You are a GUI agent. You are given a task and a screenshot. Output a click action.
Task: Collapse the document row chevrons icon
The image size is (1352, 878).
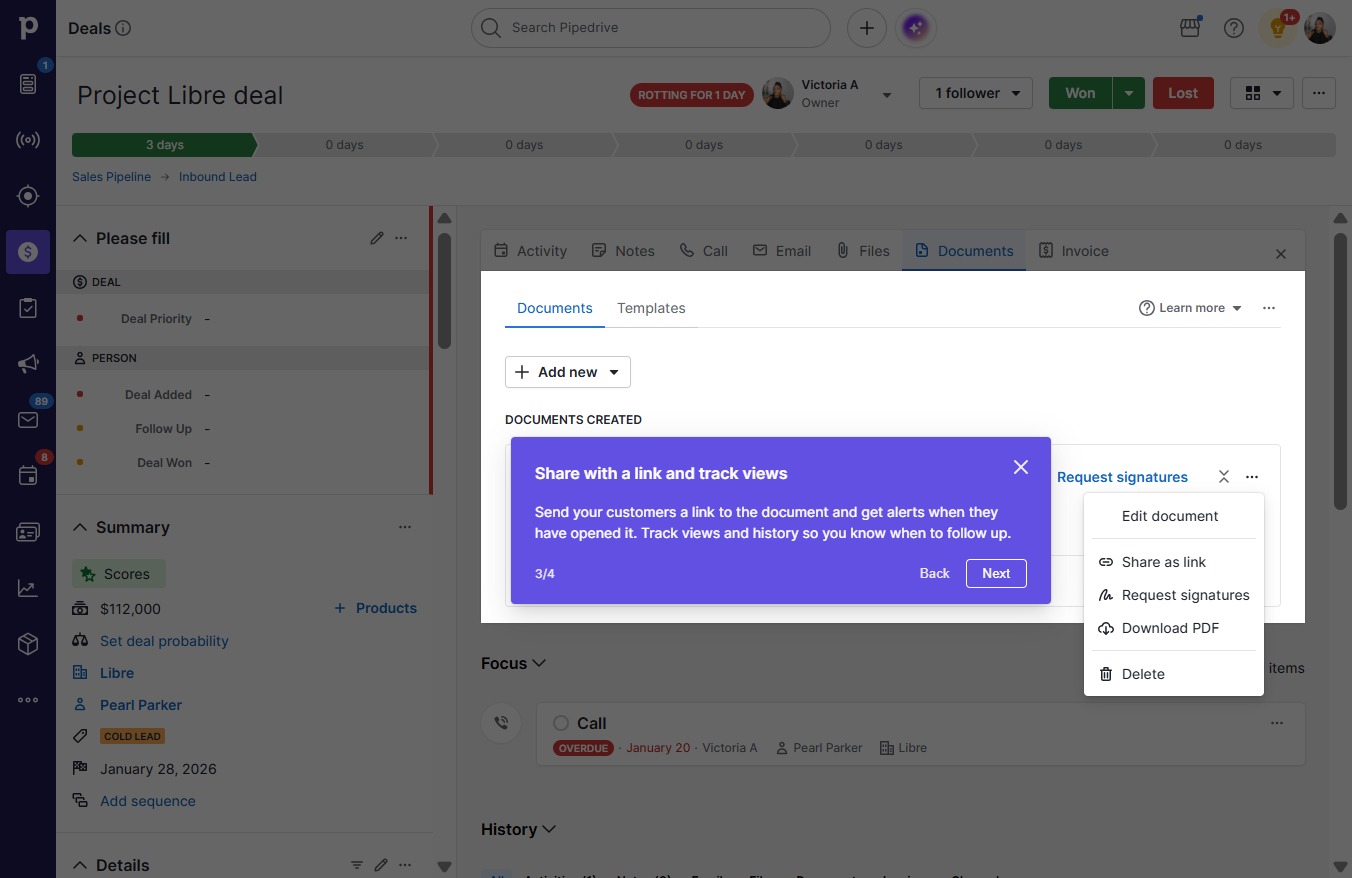click(1224, 477)
